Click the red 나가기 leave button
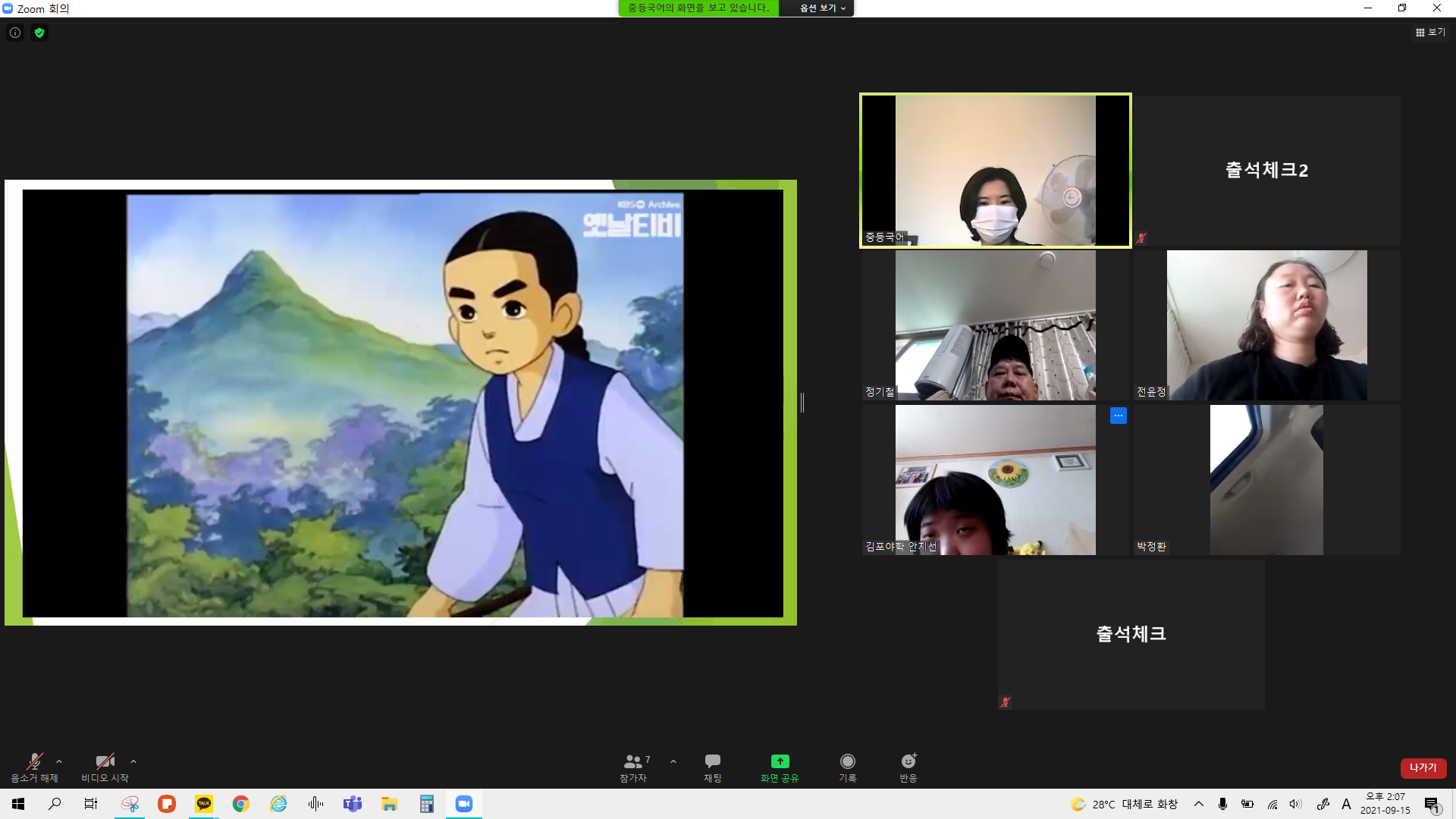This screenshot has height=819, width=1456. pyautogui.click(x=1423, y=767)
